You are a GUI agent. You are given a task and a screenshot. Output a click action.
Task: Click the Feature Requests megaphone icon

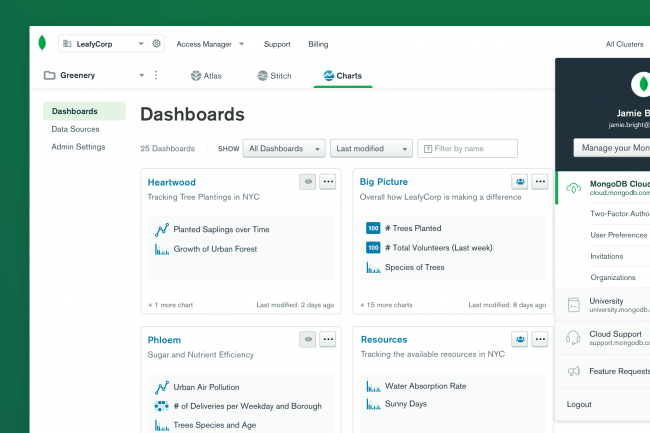[573, 371]
